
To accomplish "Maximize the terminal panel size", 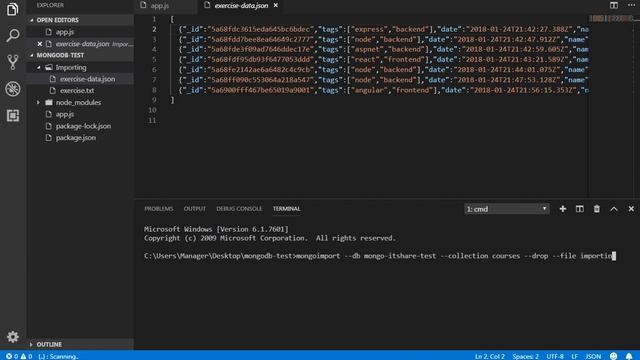I will (614, 209).
